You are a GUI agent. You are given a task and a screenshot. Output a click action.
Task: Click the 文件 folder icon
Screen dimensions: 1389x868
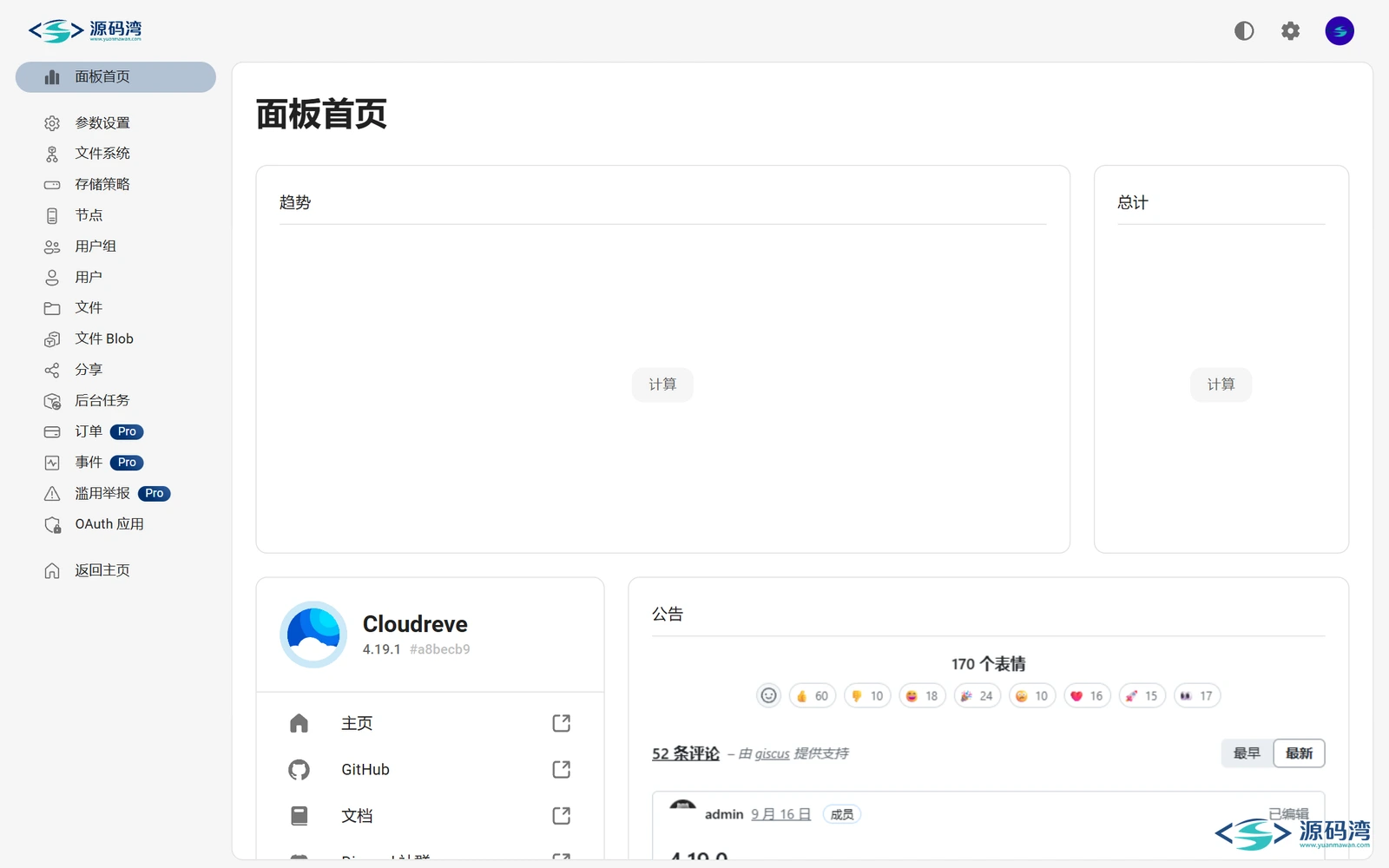(x=52, y=308)
